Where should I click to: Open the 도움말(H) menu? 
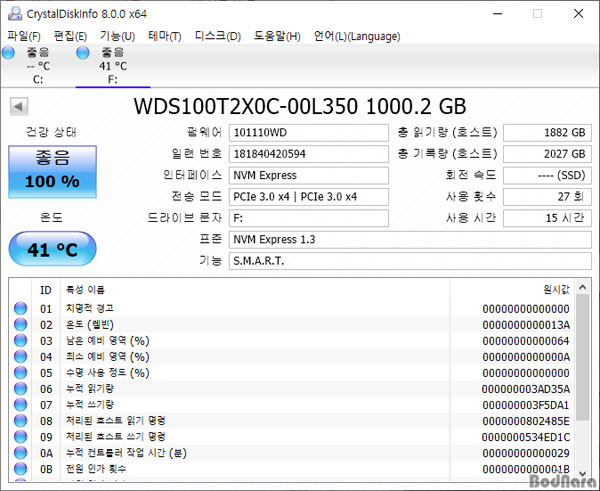[x=277, y=36]
